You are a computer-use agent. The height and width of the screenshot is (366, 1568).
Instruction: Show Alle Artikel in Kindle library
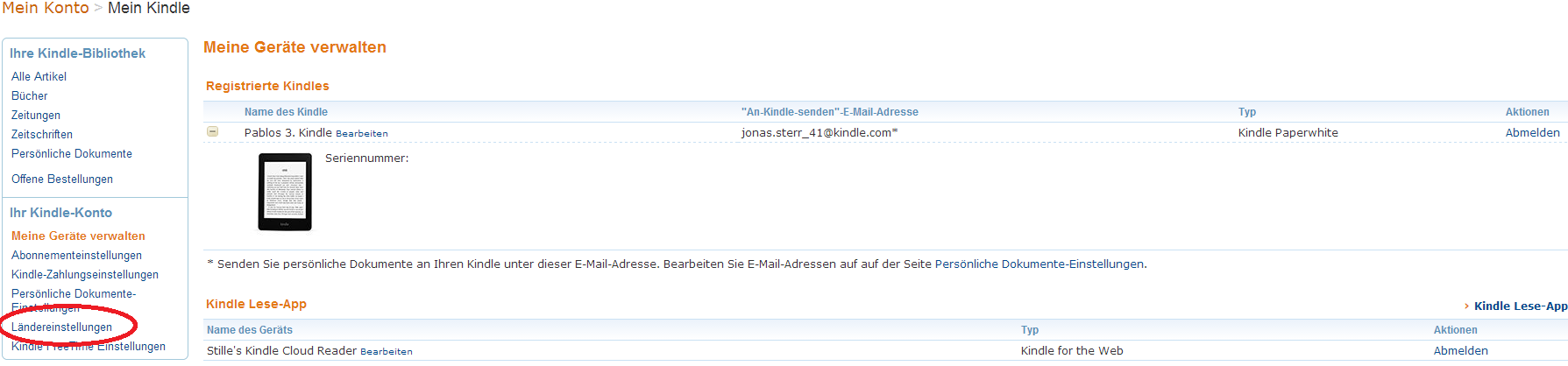point(39,77)
